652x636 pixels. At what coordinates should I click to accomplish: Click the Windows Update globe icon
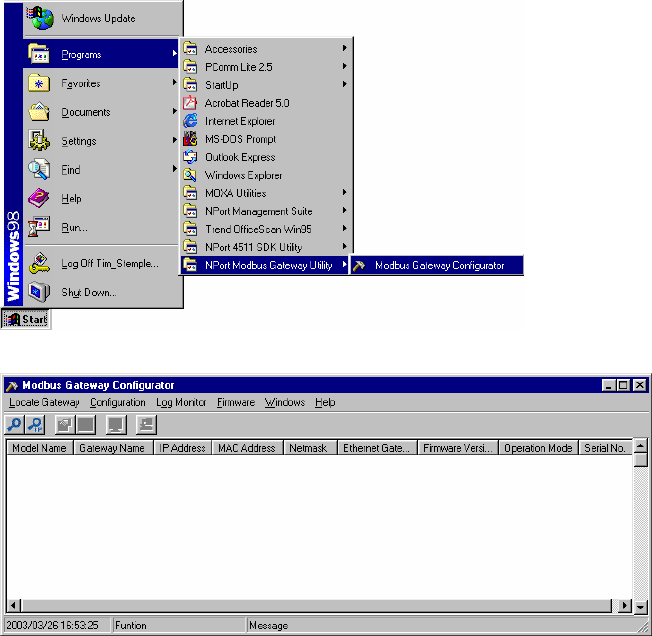pyautogui.click(x=40, y=18)
